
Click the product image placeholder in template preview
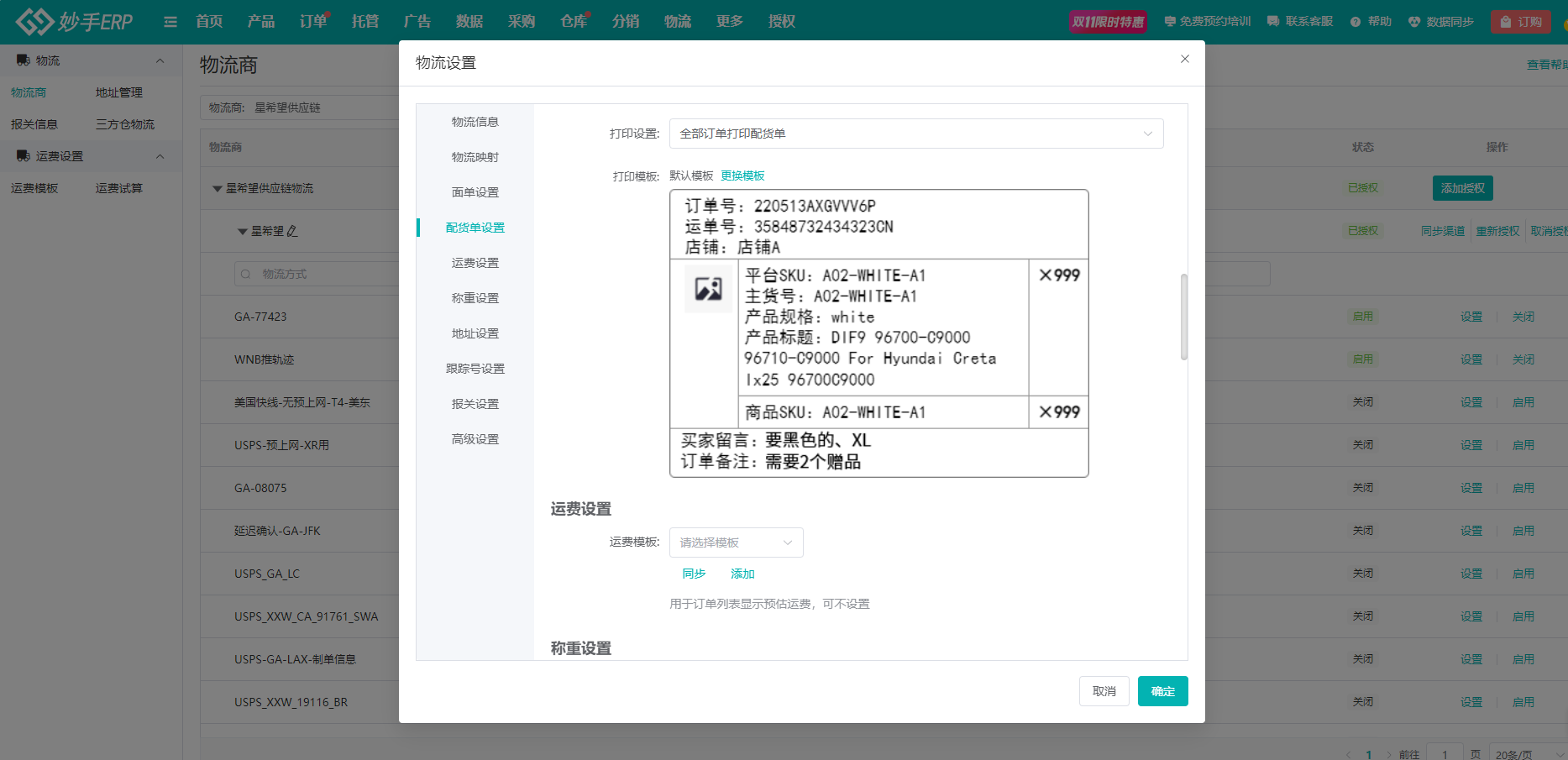pyautogui.click(x=708, y=289)
